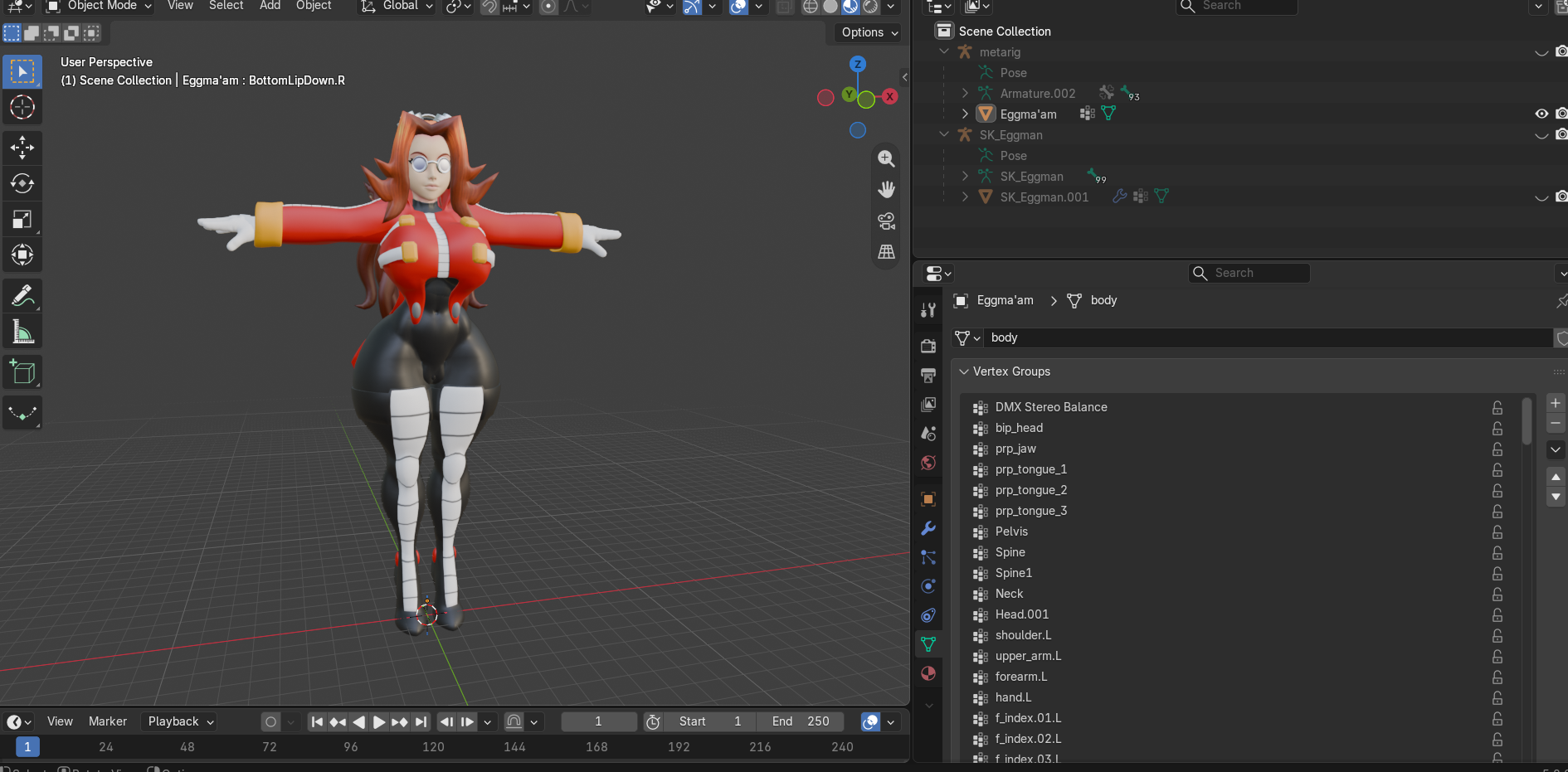Activate the 3D Cursor tool
The height and width of the screenshot is (772, 1568).
pos(22,107)
